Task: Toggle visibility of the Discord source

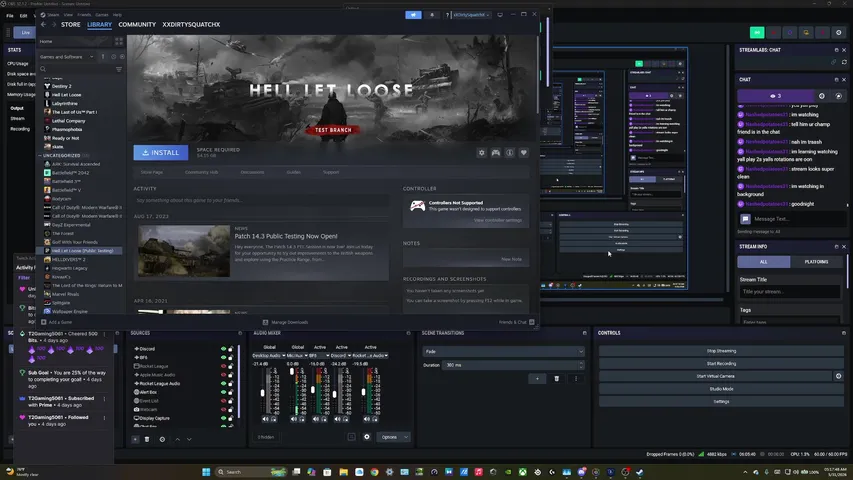Action: click(x=223, y=349)
